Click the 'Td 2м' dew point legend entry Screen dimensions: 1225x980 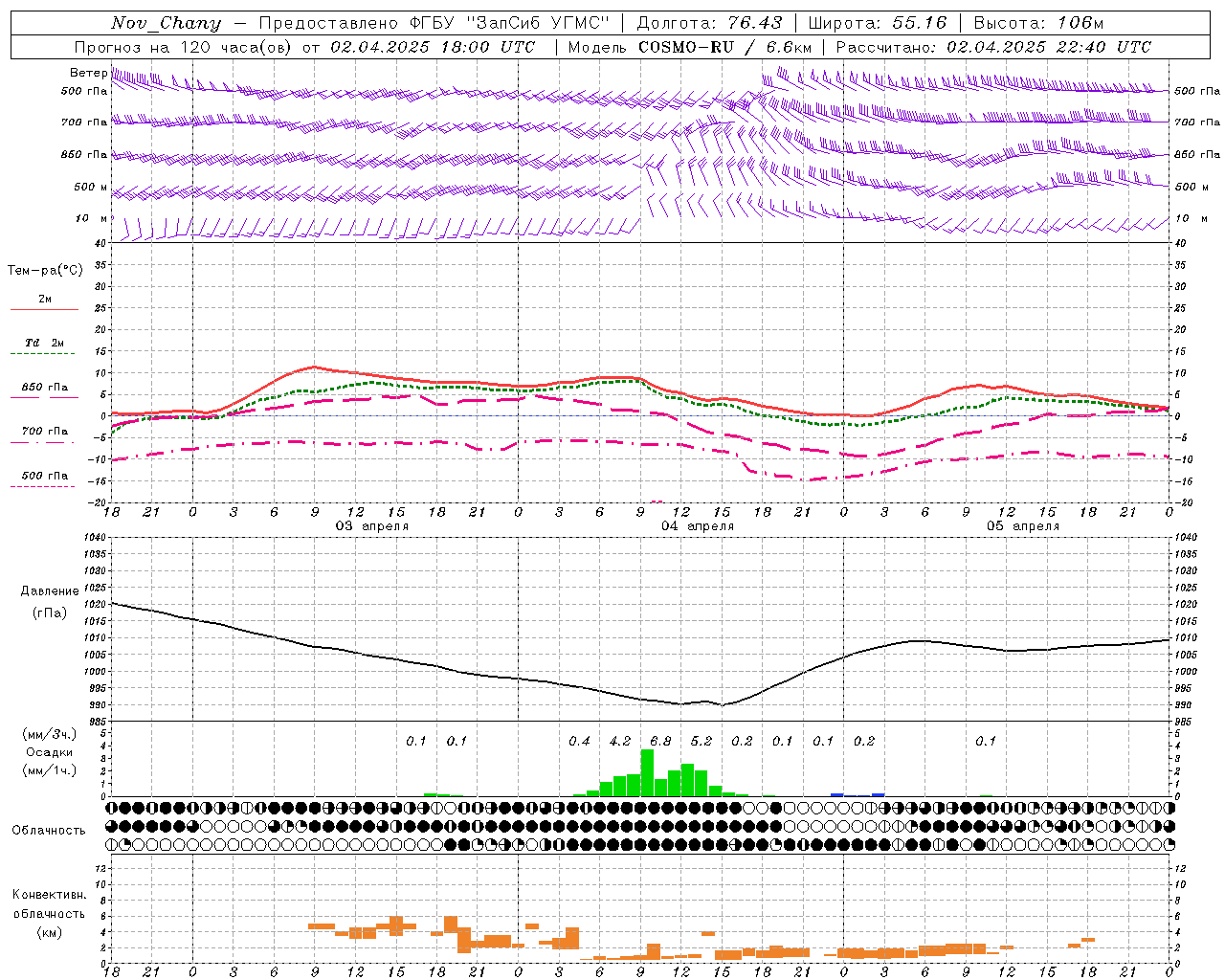point(45,343)
